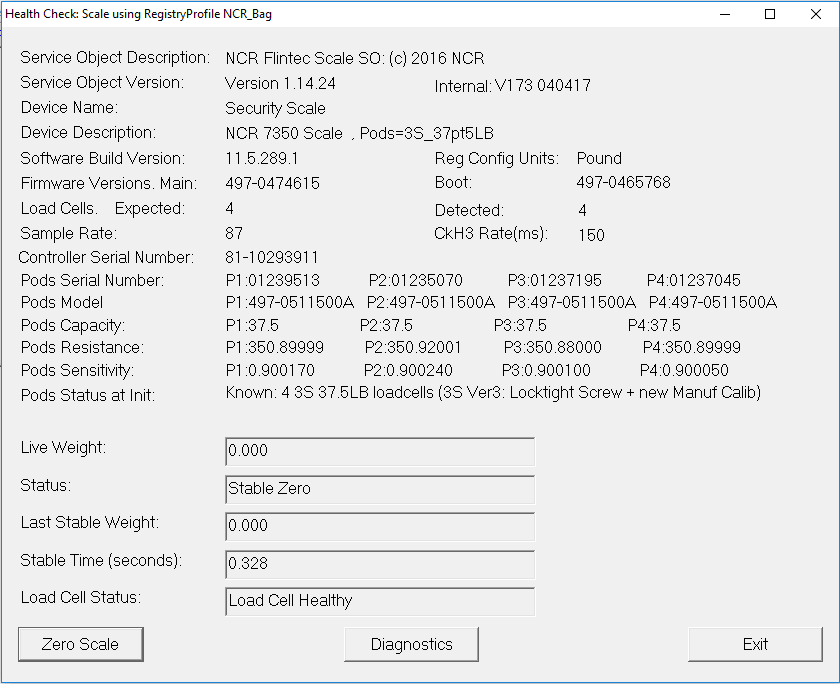Screen dimensions: 840x684
Task: Click the Pound units value
Action: click(599, 158)
